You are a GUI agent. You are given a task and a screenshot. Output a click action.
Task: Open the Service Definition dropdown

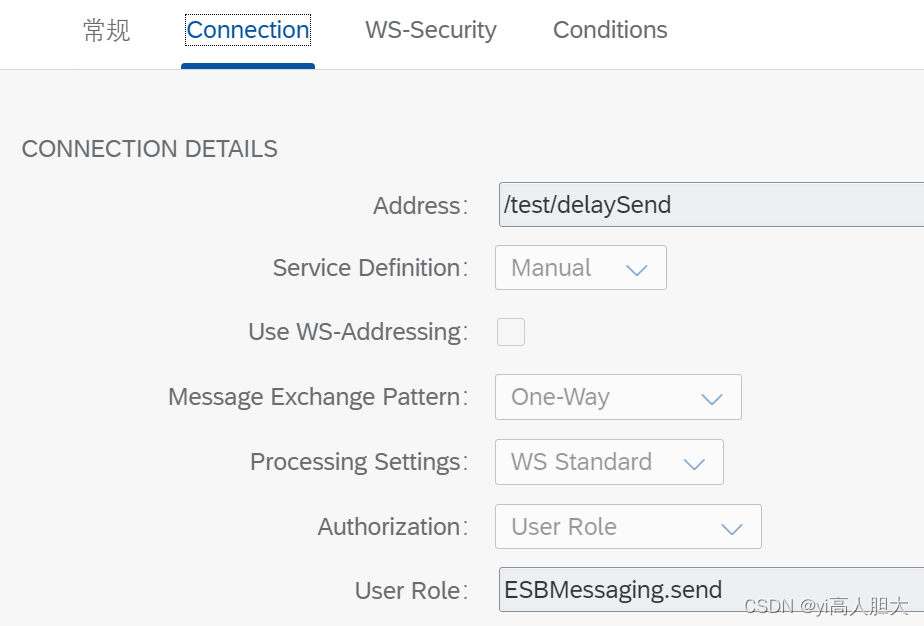click(x=580, y=268)
